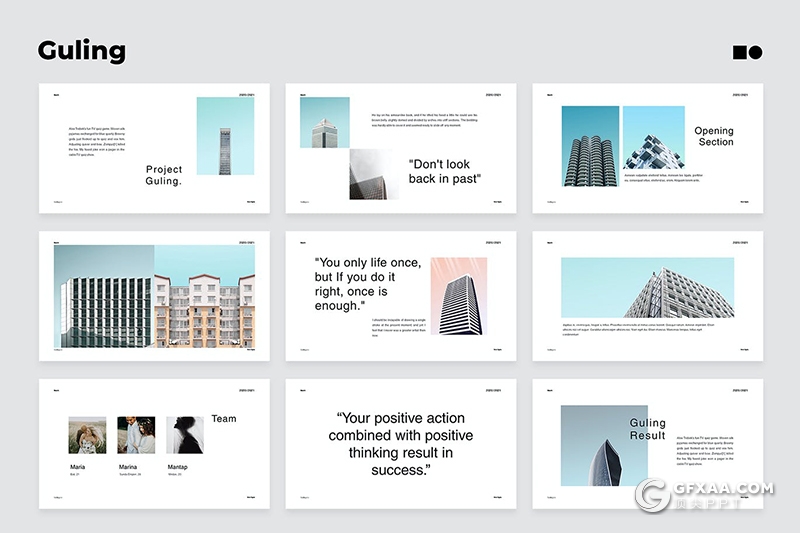Open the "Your positive action" quote slide
The width and height of the screenshot is (800, 533).
pos(401,444)
